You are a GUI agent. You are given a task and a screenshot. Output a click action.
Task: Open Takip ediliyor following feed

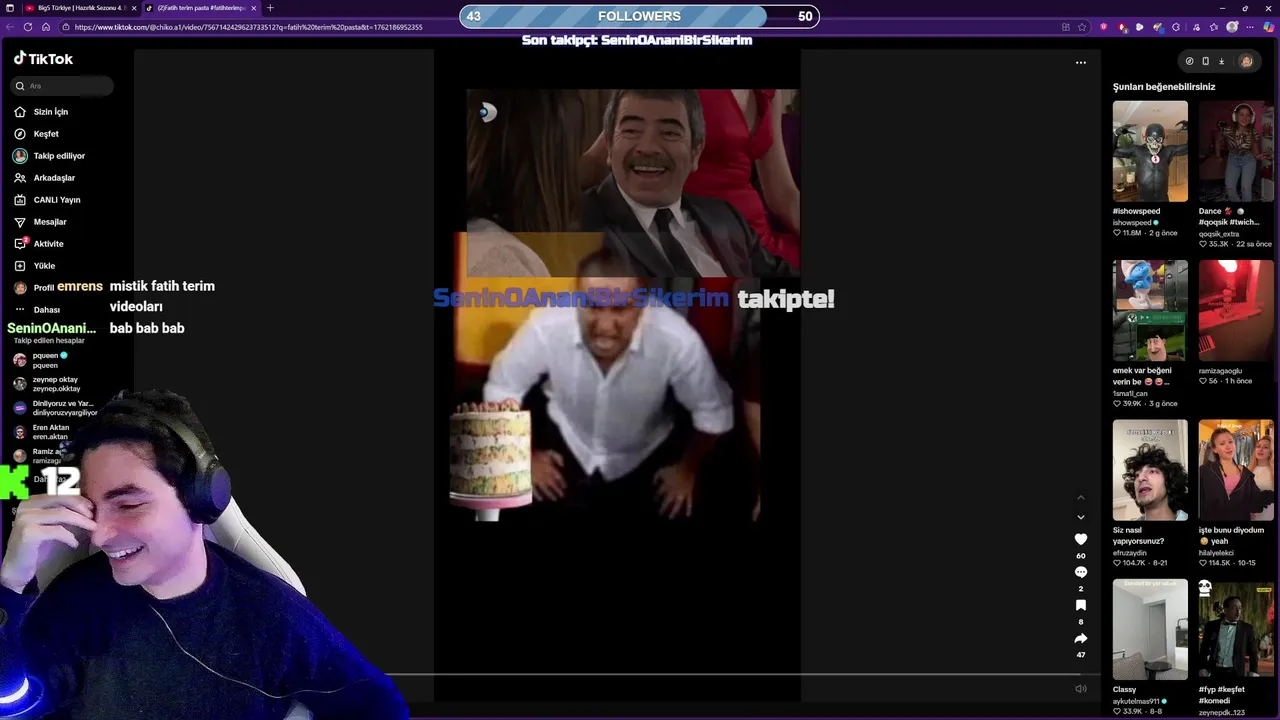[x=49, y=156]
